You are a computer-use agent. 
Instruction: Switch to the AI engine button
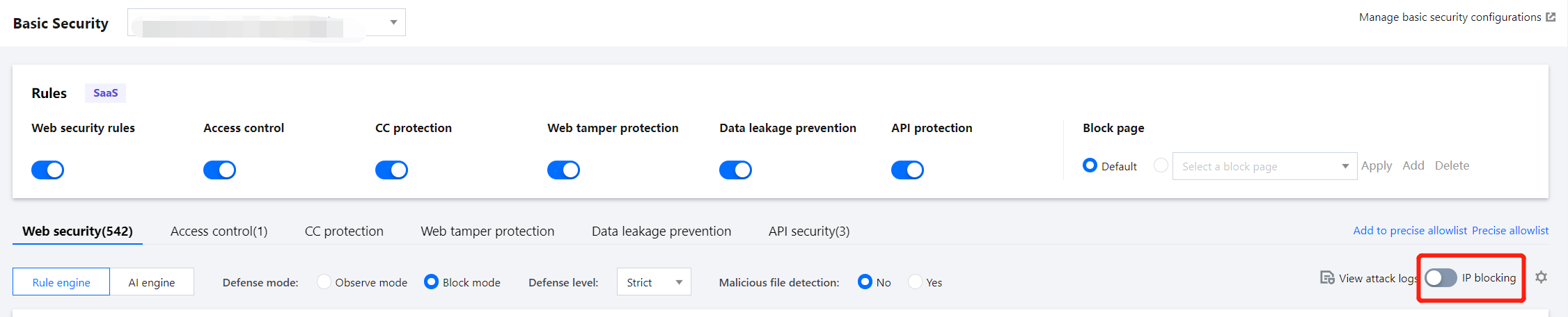pos(151,282)
